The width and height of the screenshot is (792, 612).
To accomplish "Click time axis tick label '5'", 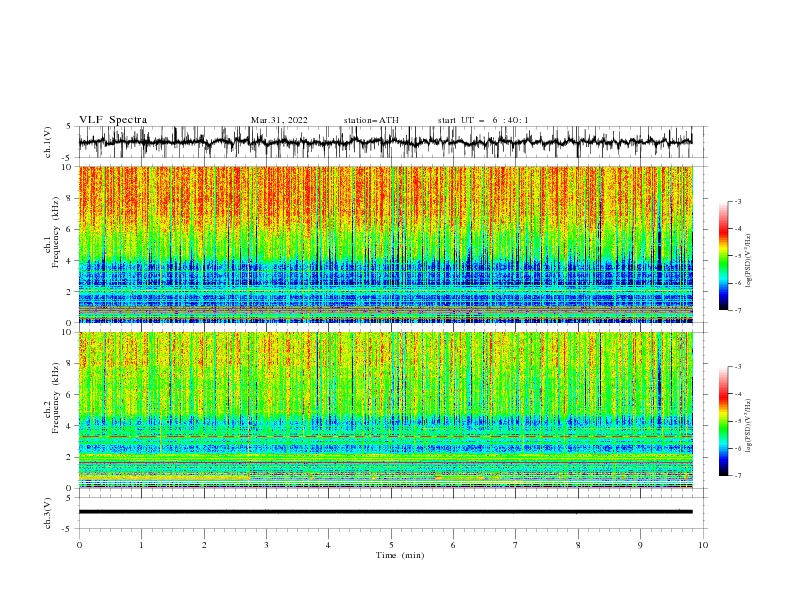I will click(x=391, y=545).
